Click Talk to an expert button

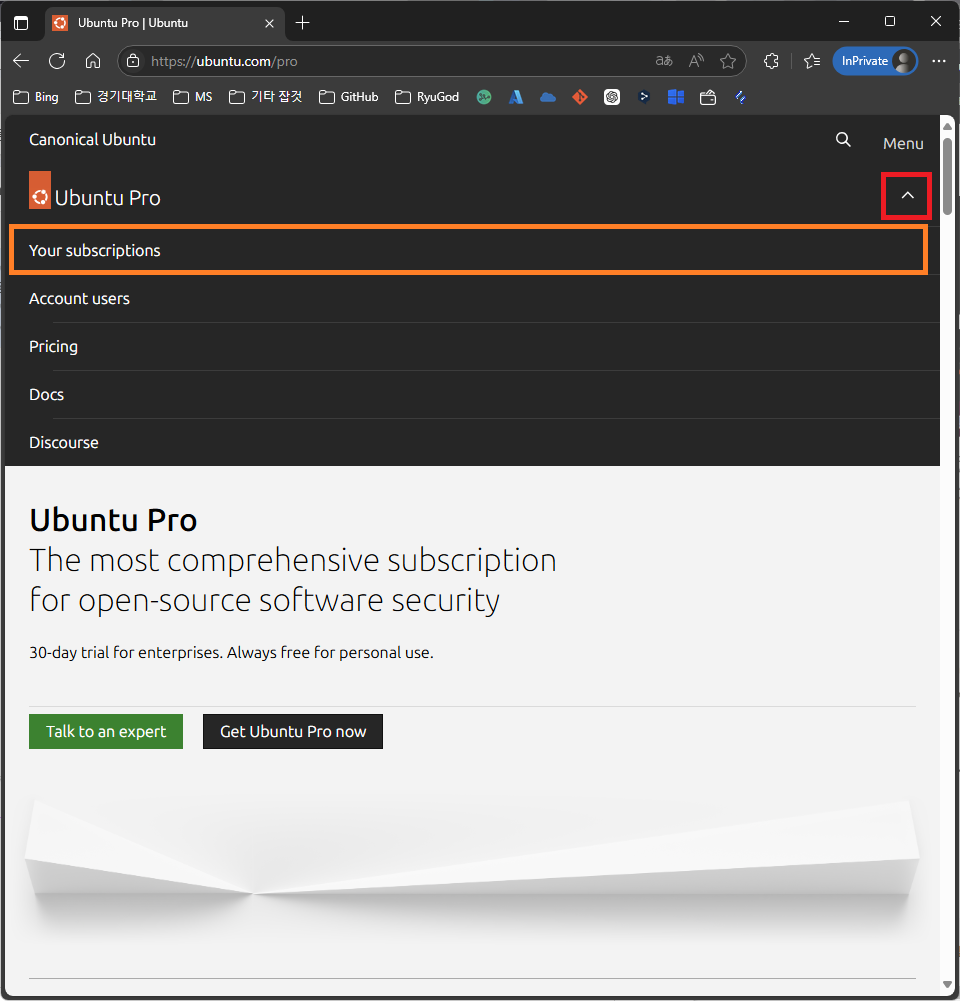pyautogui.click(x=106, y=732)
